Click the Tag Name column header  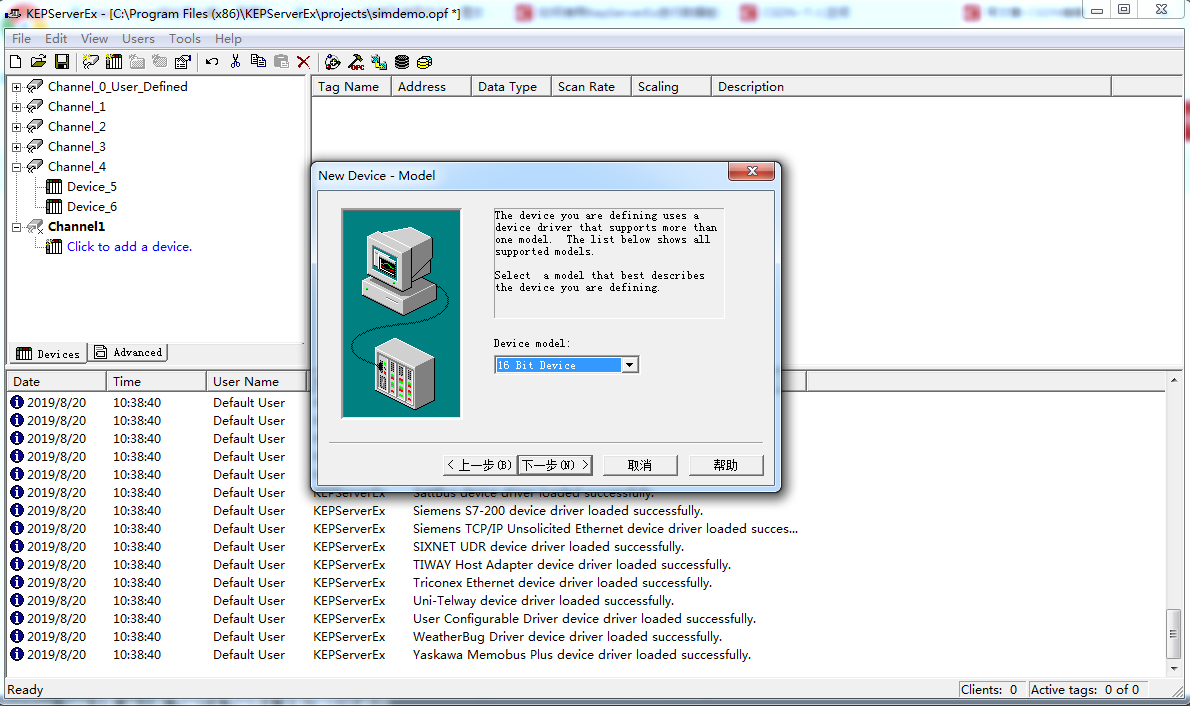coord(351,87)
